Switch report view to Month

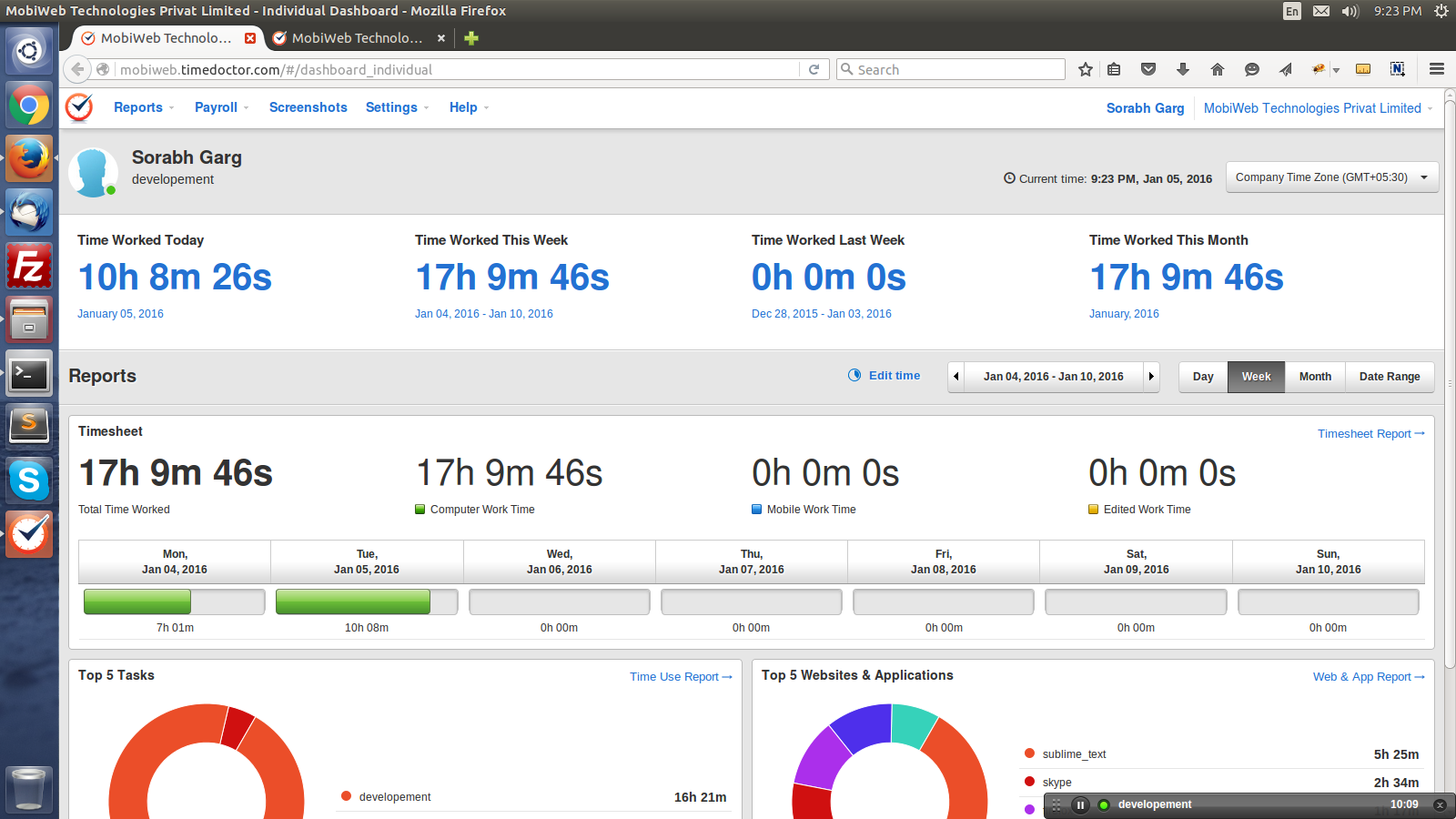click(1315, 377)
